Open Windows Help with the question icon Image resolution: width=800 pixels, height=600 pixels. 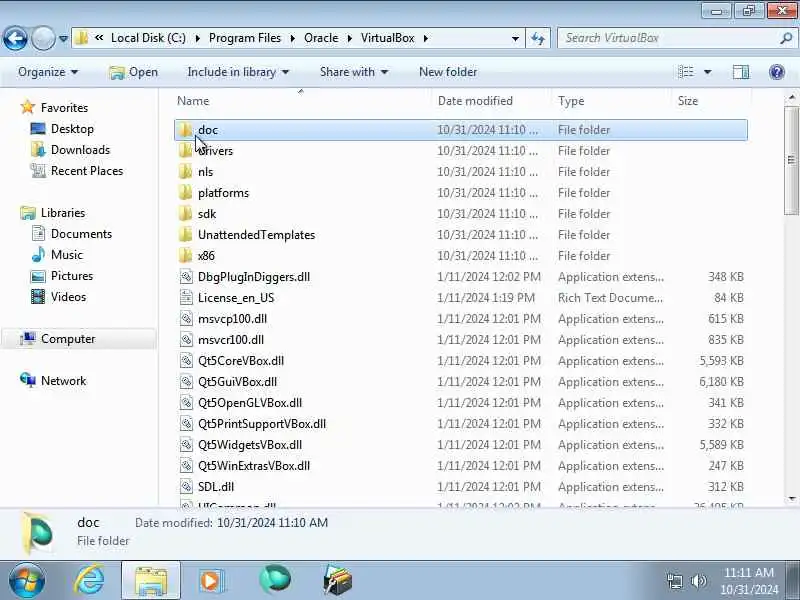pos(777,72)
